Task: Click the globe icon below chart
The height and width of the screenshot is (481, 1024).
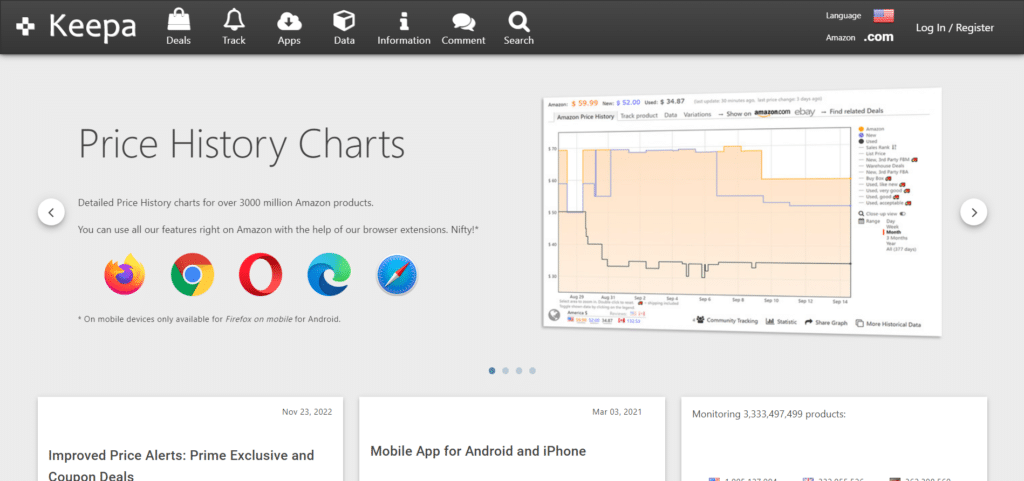Action: [554, 315]
